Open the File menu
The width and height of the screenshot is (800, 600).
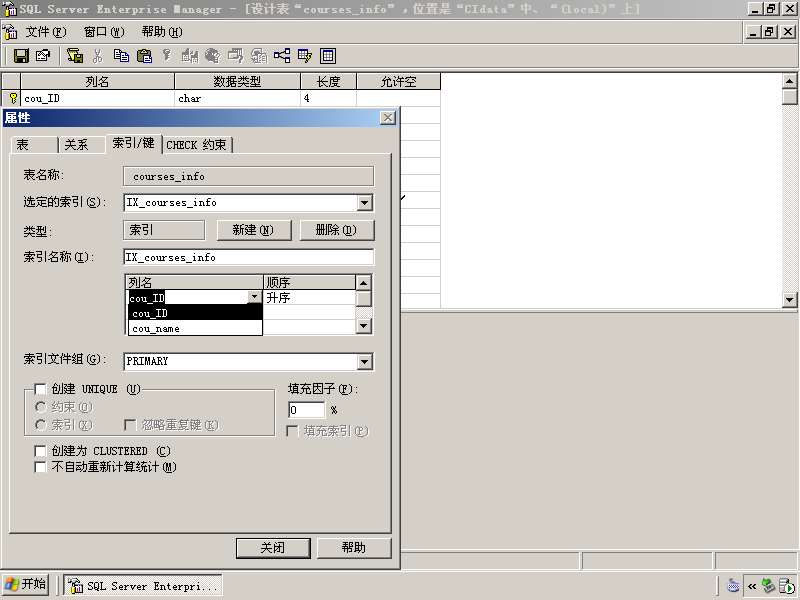tap(46, 32)
